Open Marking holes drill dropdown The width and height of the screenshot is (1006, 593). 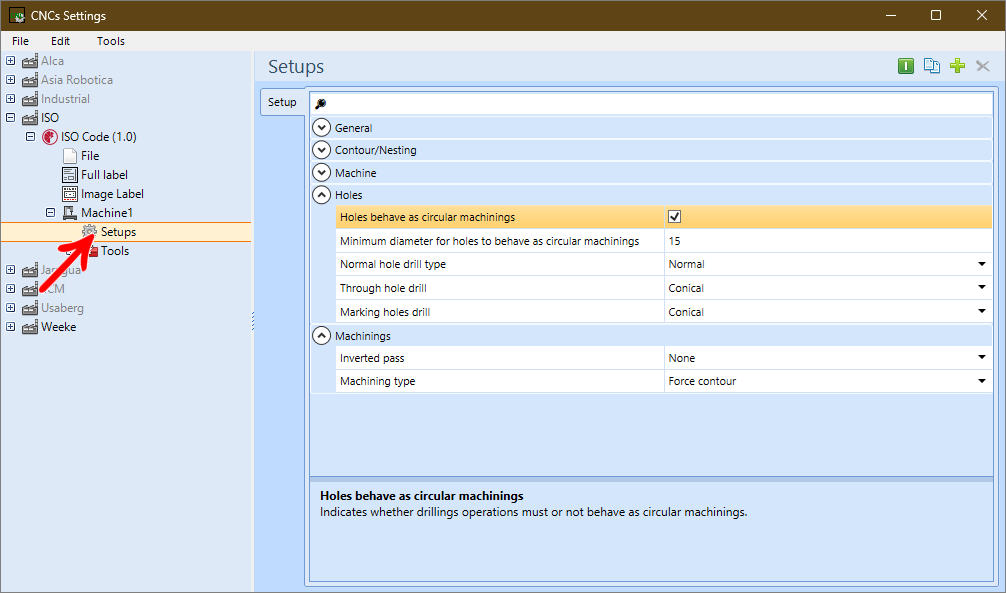[982, 312]
